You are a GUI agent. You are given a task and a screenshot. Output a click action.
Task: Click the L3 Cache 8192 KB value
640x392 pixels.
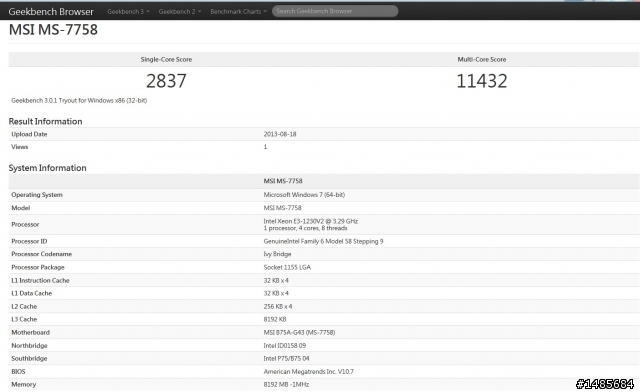[x=275, y=319]
